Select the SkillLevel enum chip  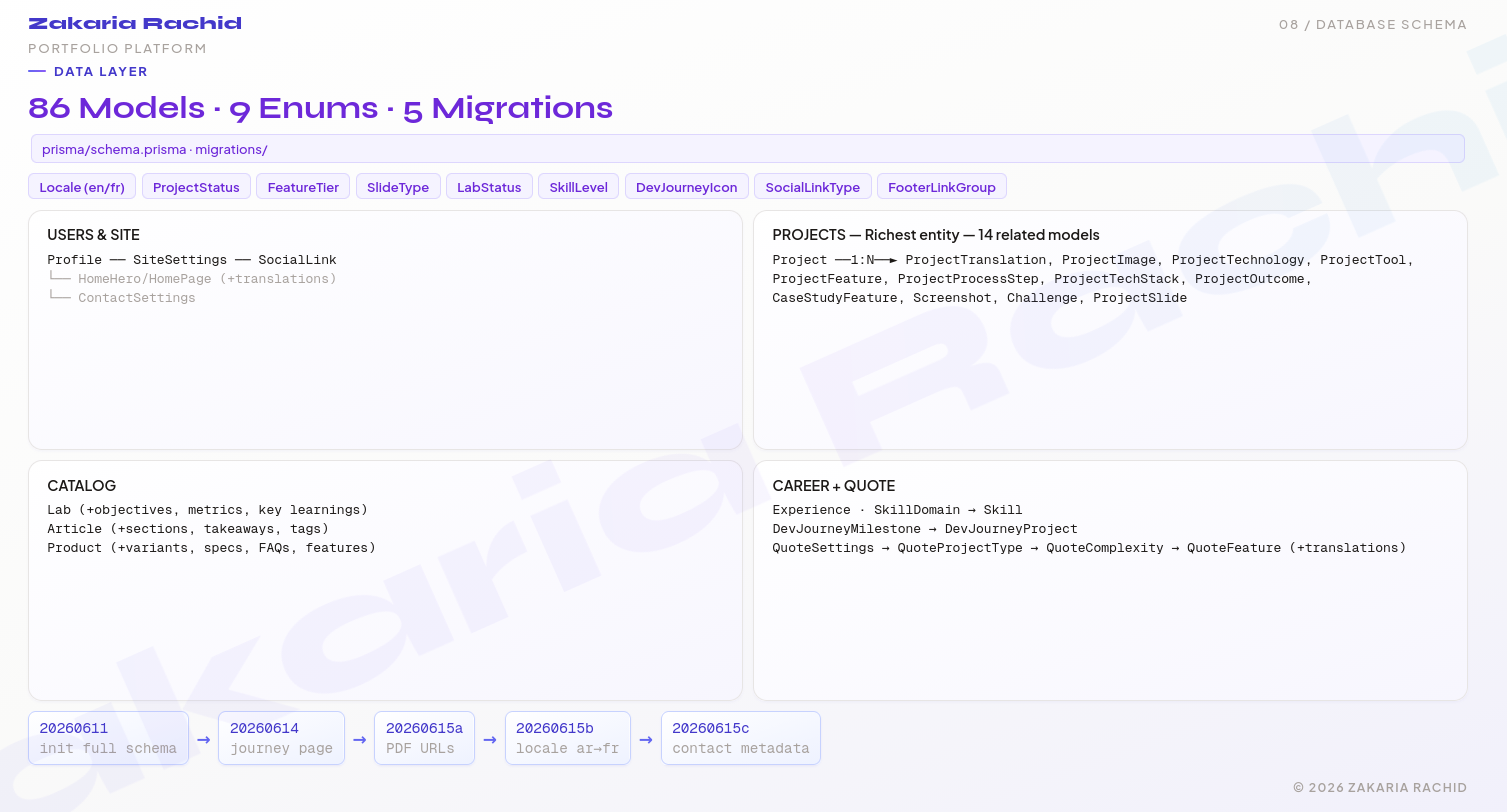(578, 187)
